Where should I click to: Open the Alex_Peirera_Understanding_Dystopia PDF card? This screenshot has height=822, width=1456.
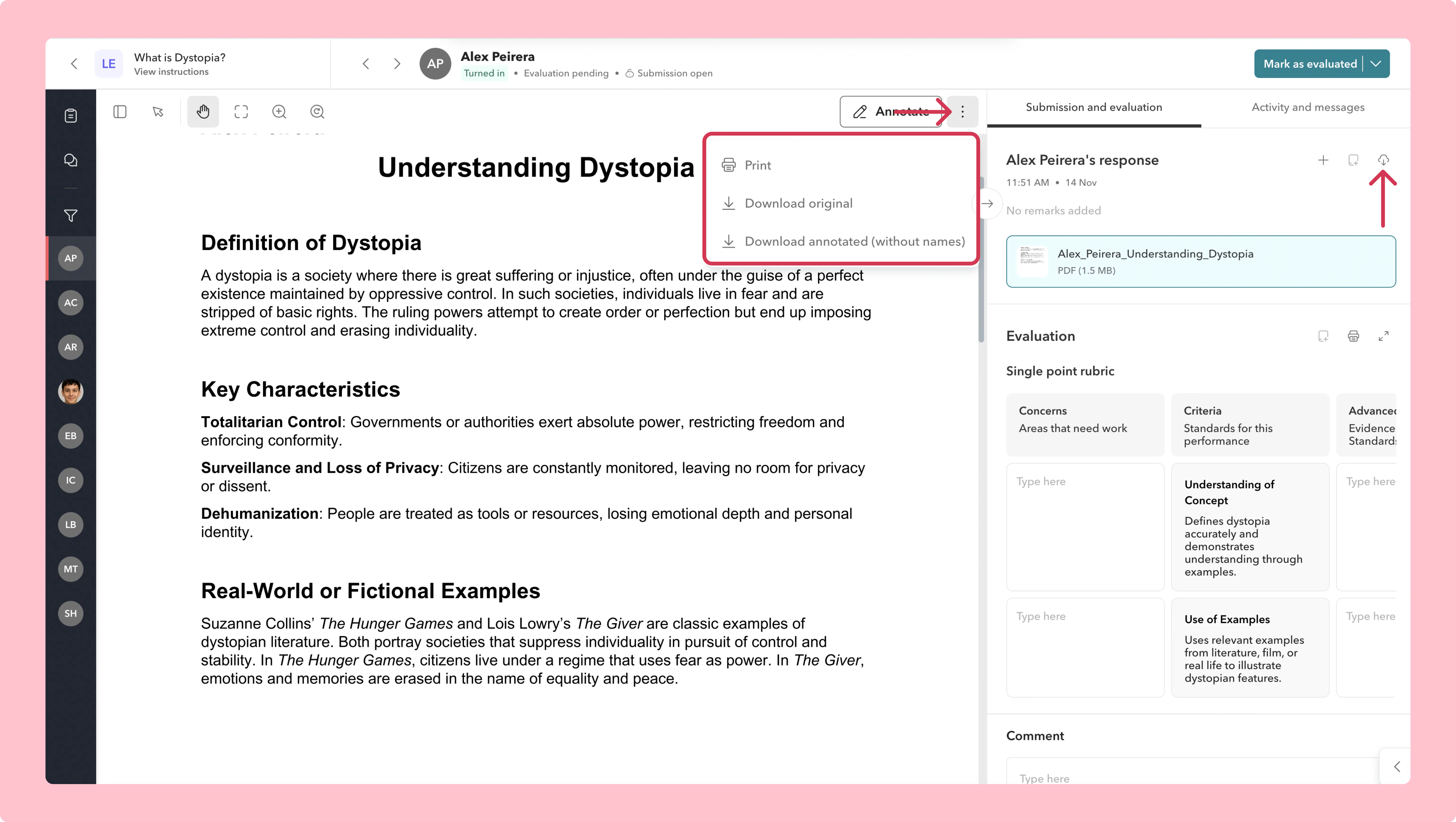click(1201, 262)
